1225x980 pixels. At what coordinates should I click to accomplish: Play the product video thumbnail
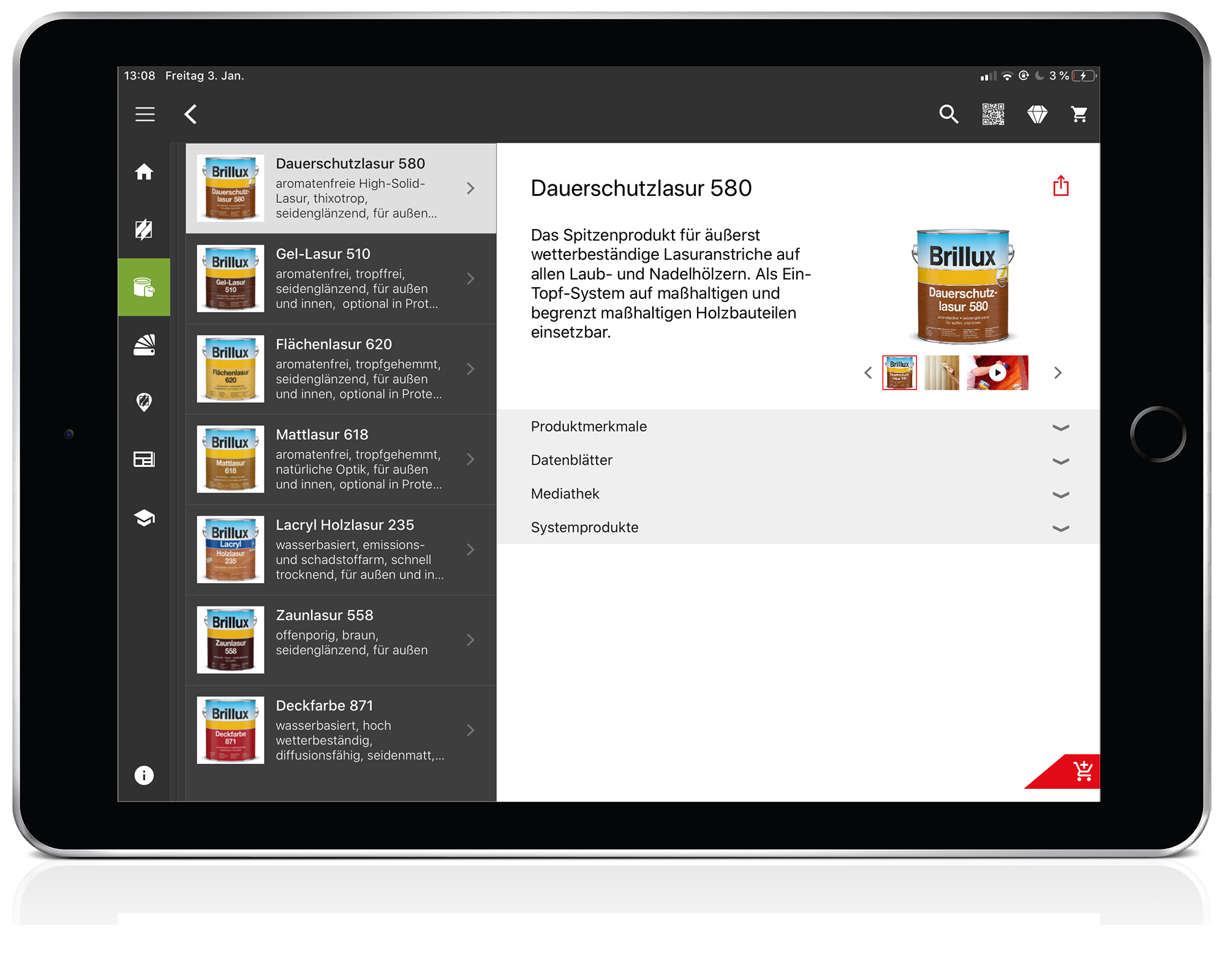click(x=997, y=372)
